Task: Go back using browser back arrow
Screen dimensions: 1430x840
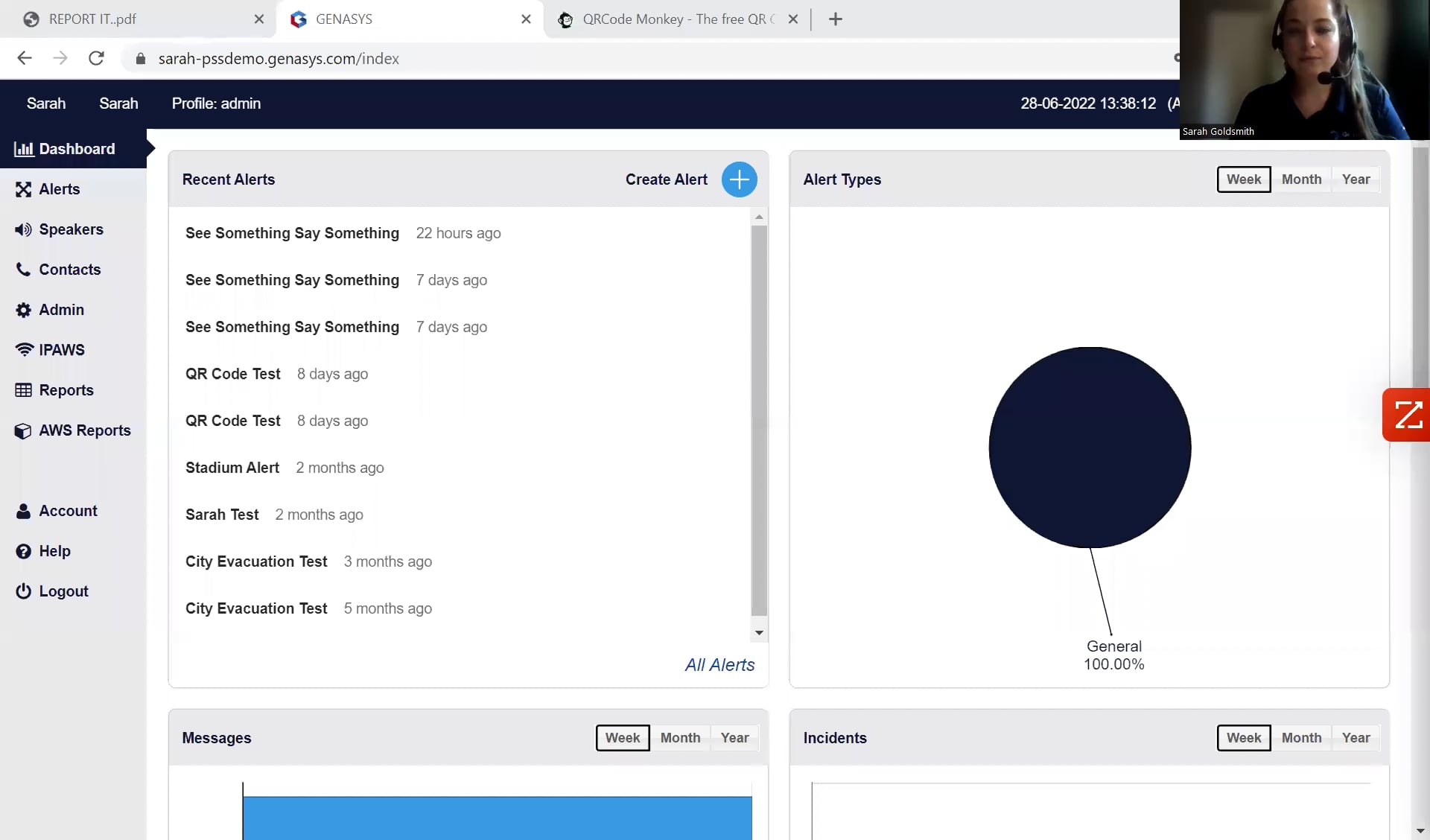Action: pyautogui.click(x=25, y=58)
